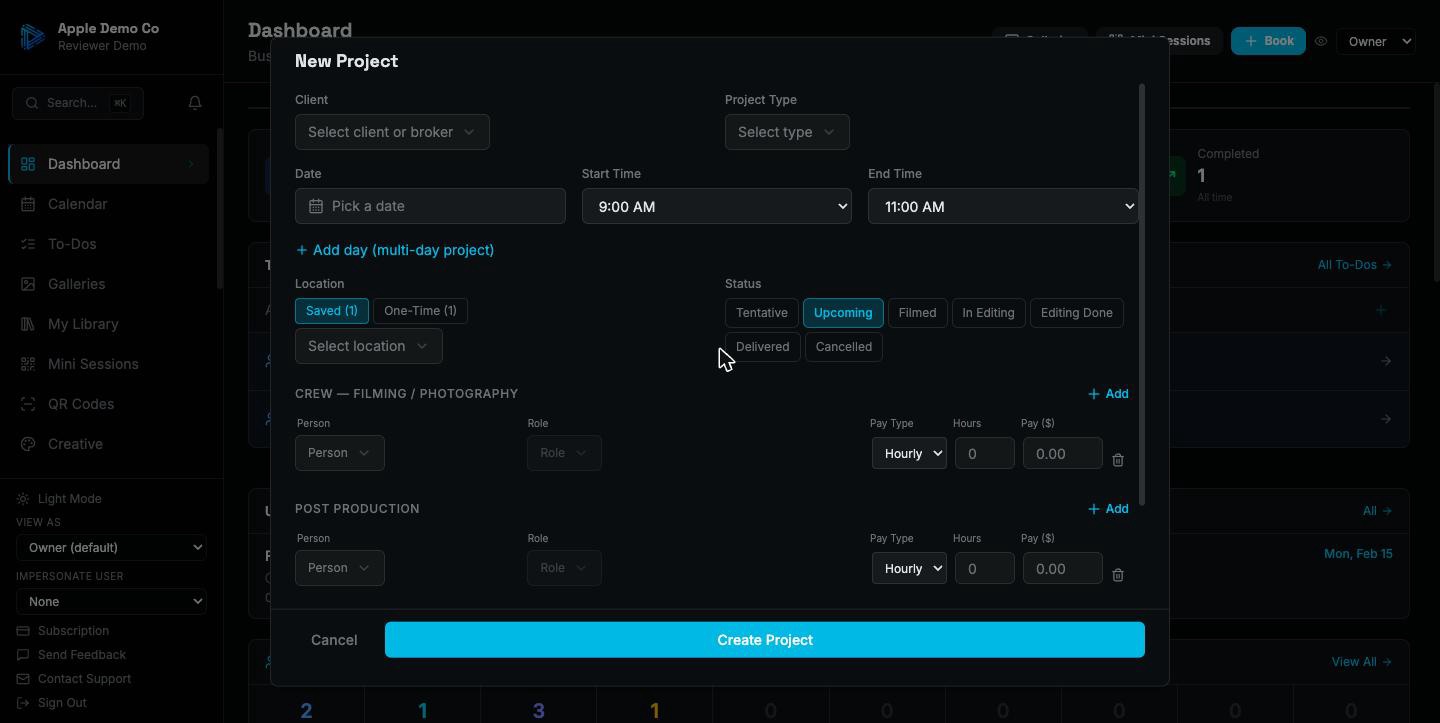Image resolution: width=1440 pixels, height=723 pixels.
Task: Click the Dashboard grid icon in sidebar
Action: pos(28,164)
